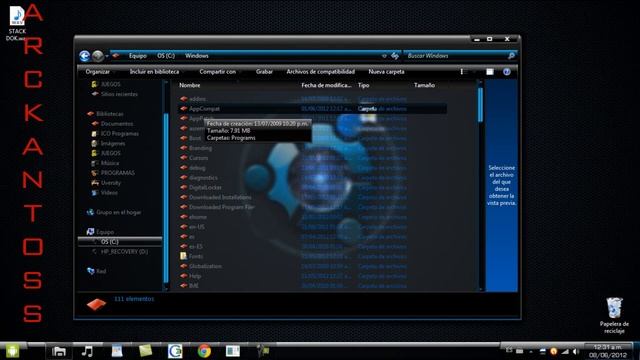Click the Equipo breadcrumb in the address bar
Screen dimensions: 640x360
(138, 56)
